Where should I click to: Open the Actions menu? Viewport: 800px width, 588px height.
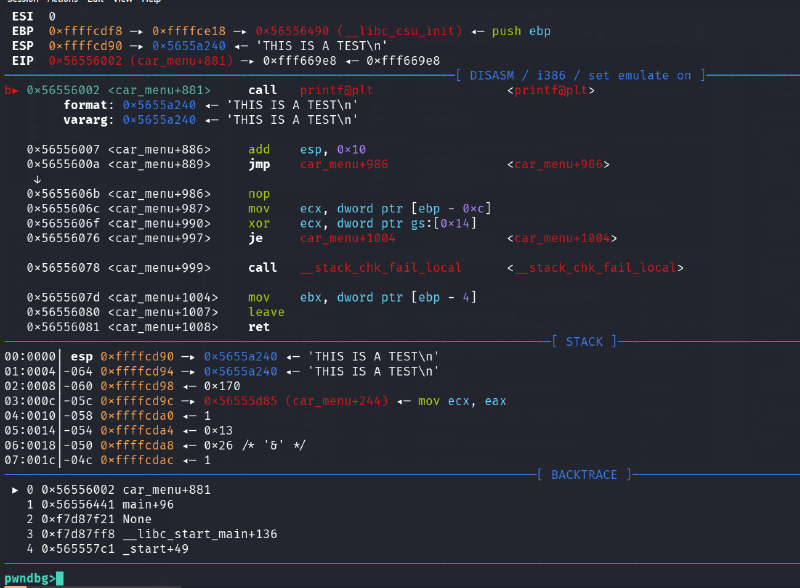tap(61, 3)
